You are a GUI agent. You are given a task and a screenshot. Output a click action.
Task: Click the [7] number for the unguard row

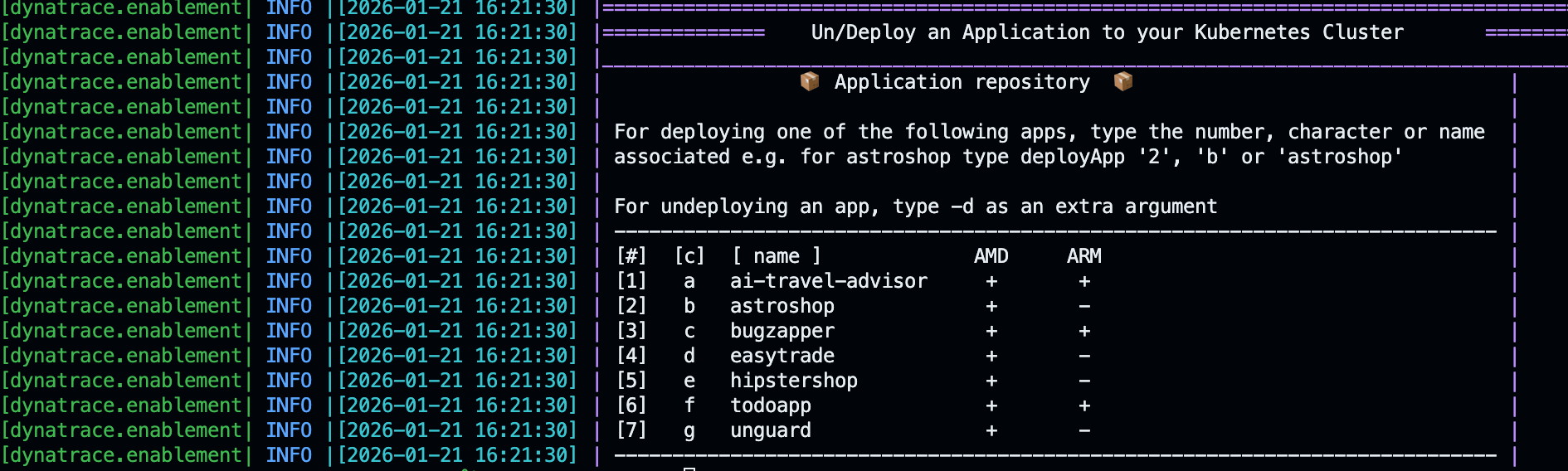(x=631, y=430)
